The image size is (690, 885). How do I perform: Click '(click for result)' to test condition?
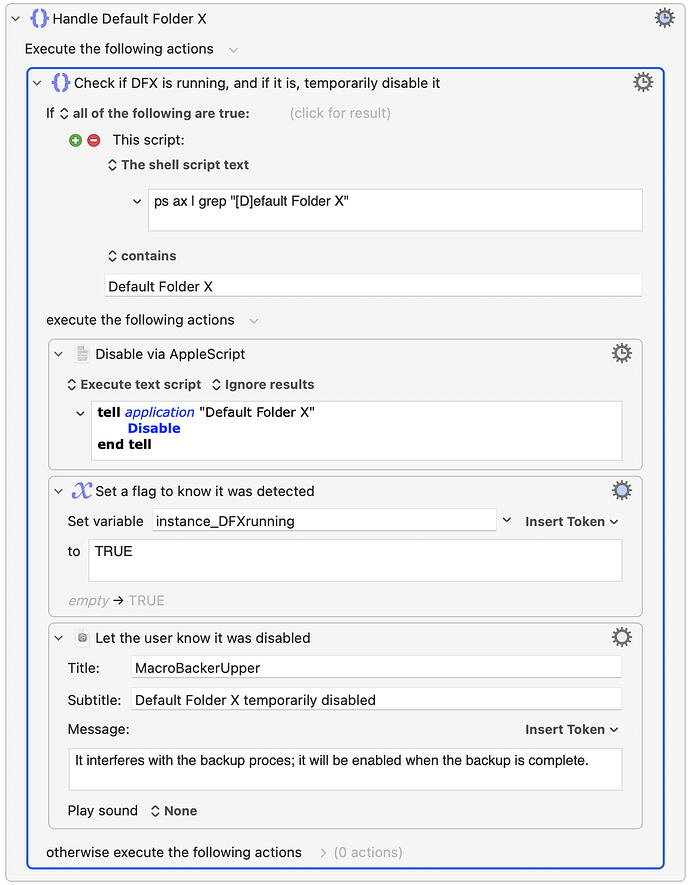tap(340, 113)
